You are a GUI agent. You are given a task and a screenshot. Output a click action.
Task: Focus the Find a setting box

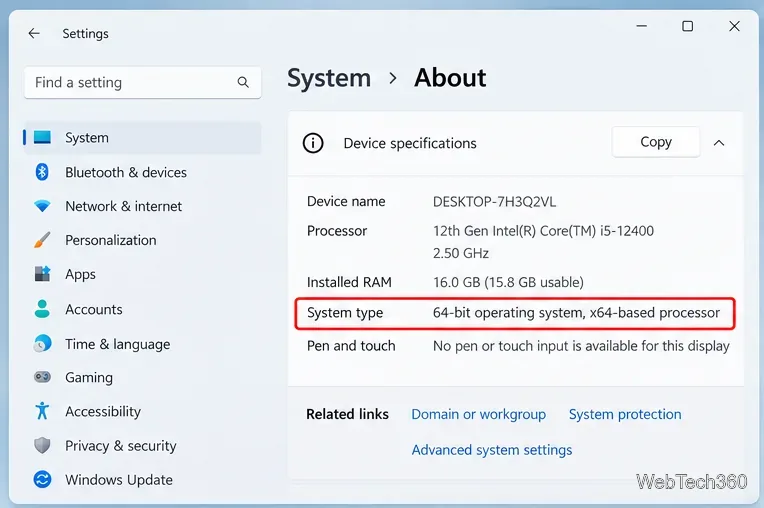click(x=142, y=82)
